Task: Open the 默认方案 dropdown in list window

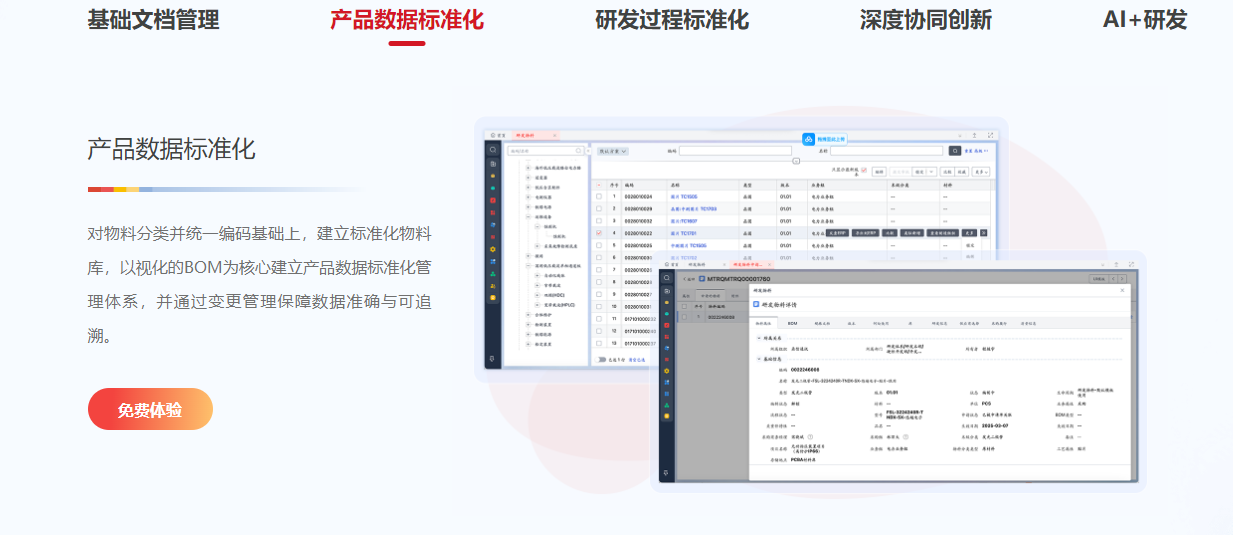Action: tap(613, 151)
